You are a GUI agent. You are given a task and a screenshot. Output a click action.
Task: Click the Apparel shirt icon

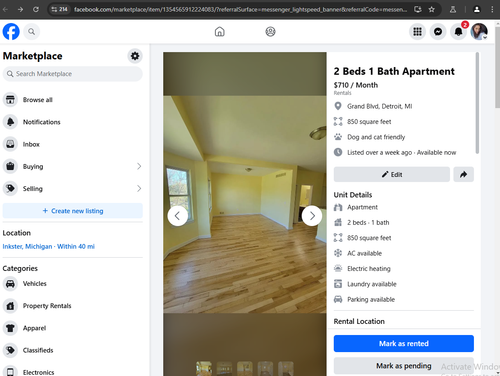pos(10,328)
